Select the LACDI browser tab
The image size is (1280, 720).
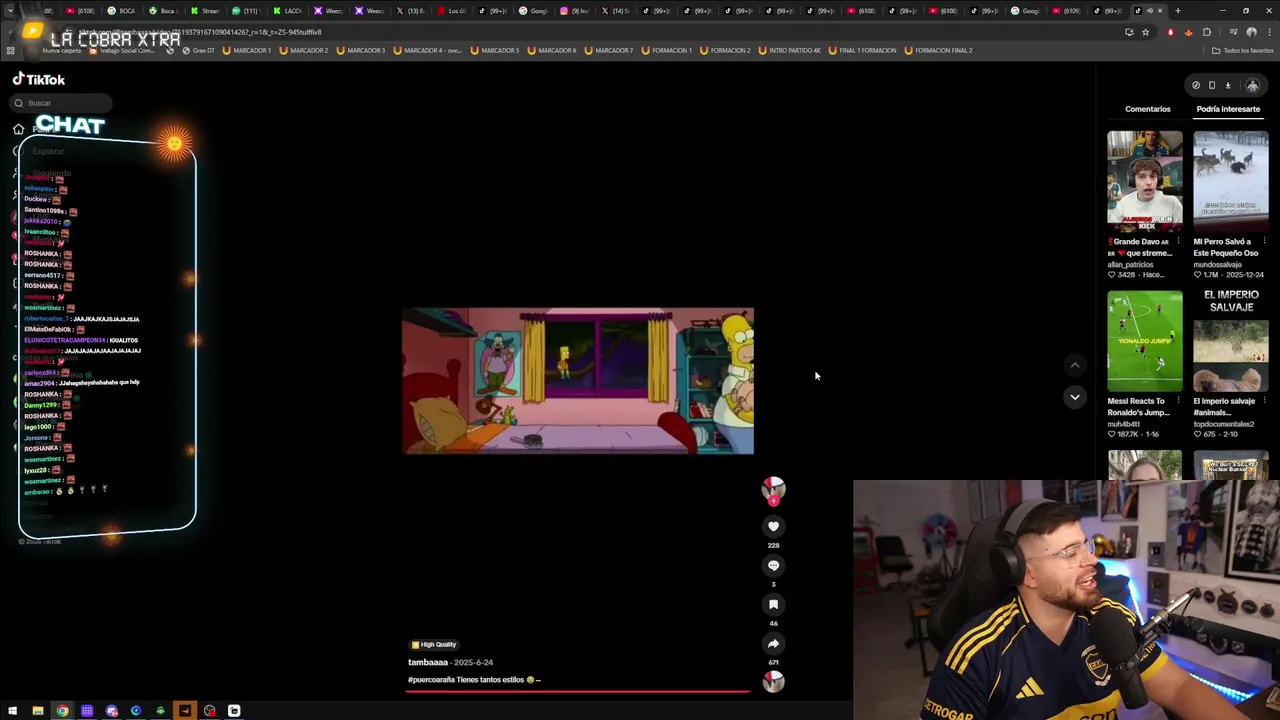[287, 11]
